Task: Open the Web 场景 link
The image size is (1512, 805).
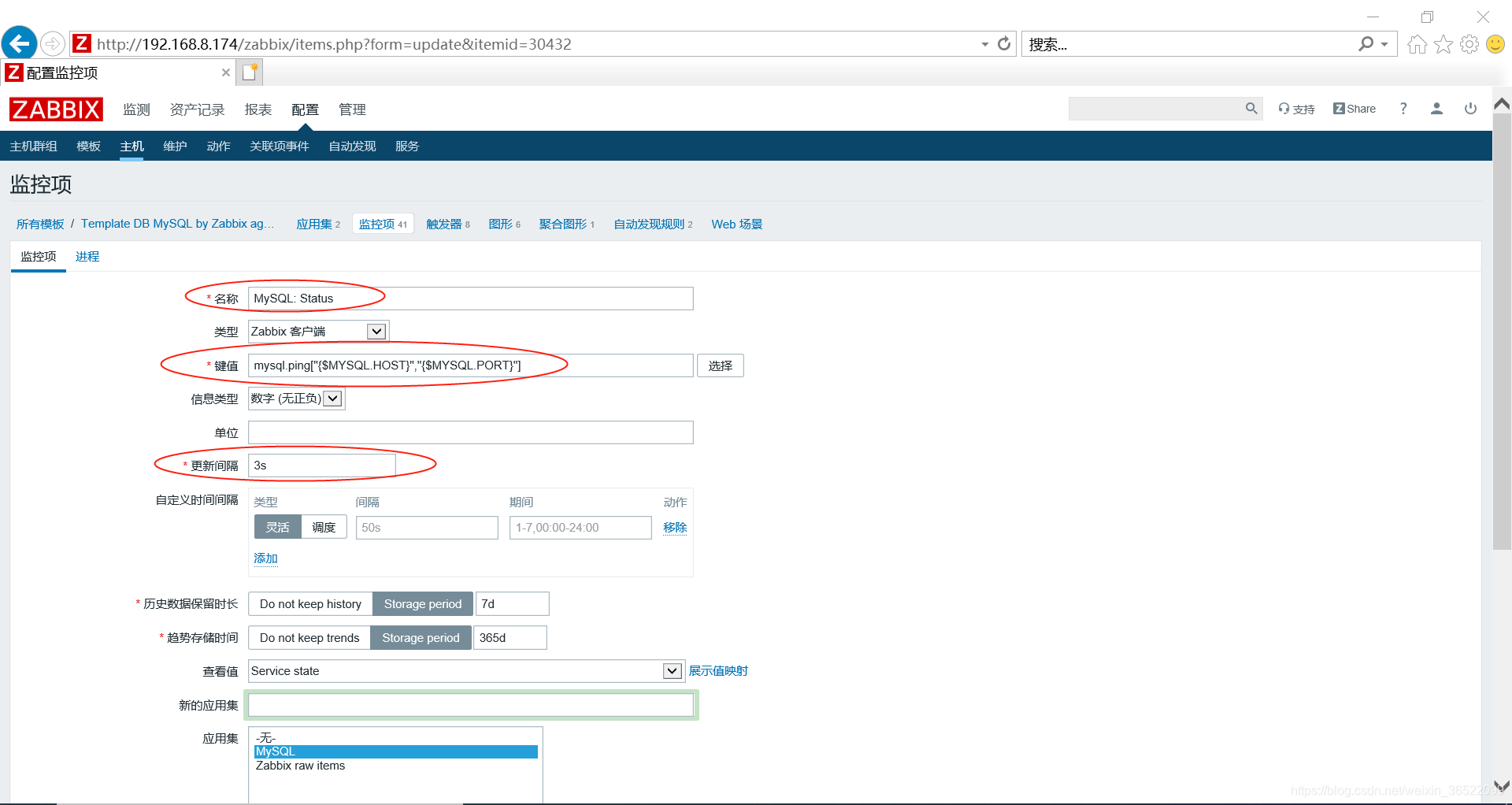Action: pyautogui.click(x=737, y=224)
